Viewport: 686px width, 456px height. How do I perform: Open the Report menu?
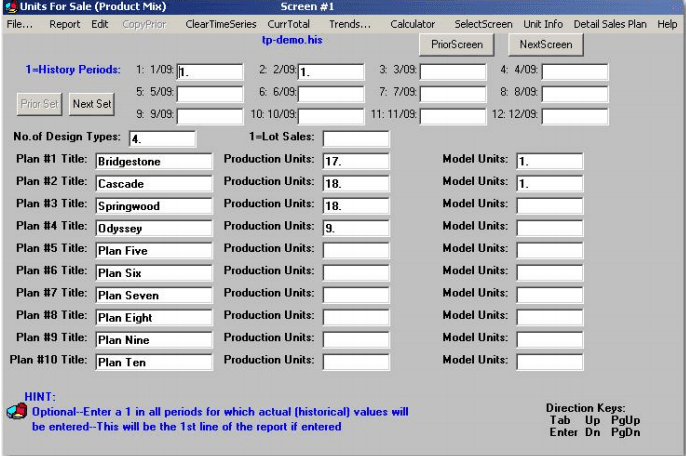[65, 24]
